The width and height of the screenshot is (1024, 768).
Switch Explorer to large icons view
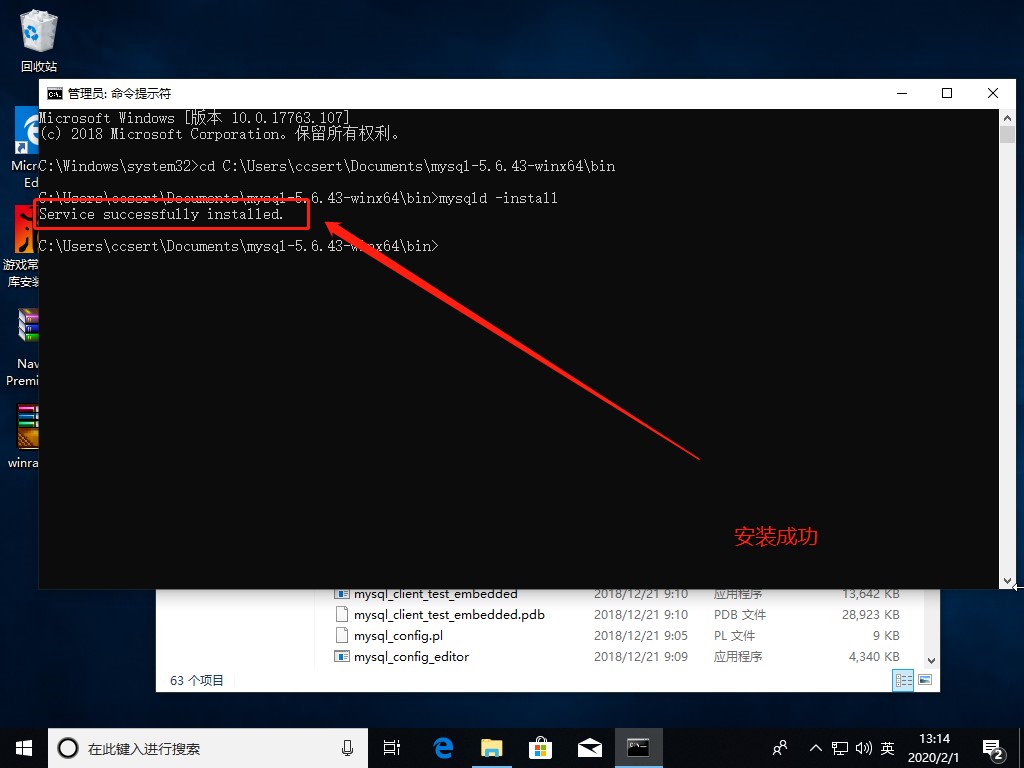925,680
